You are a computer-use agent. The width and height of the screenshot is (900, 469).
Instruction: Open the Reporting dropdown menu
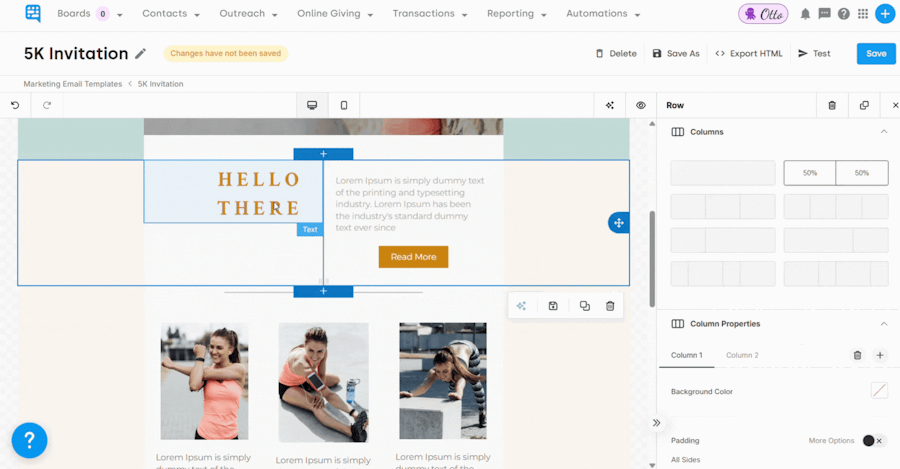pyautogui.click(x=517, y=14)
